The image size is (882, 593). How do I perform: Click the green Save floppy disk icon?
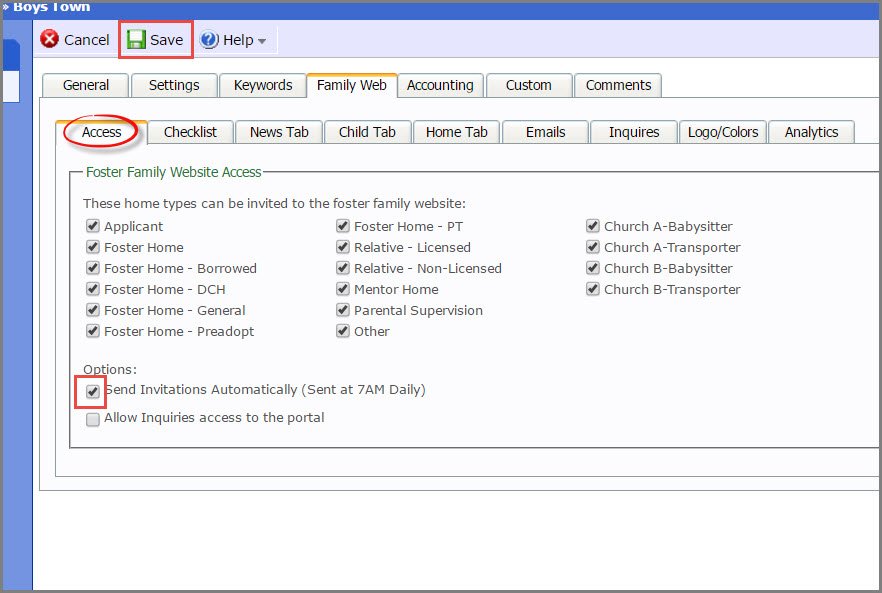point(136,39)
